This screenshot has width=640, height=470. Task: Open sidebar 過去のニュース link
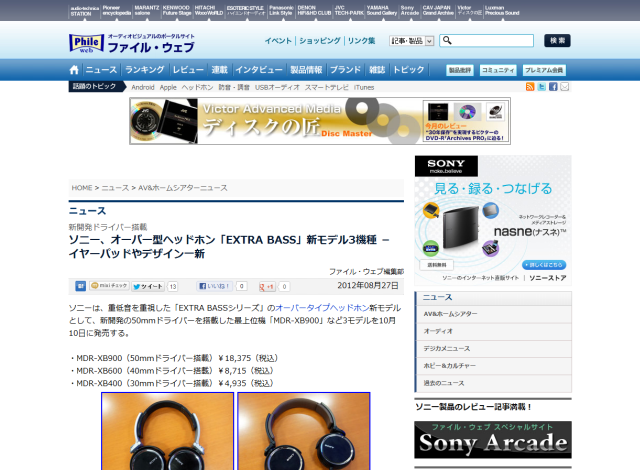tap(493, 384)
